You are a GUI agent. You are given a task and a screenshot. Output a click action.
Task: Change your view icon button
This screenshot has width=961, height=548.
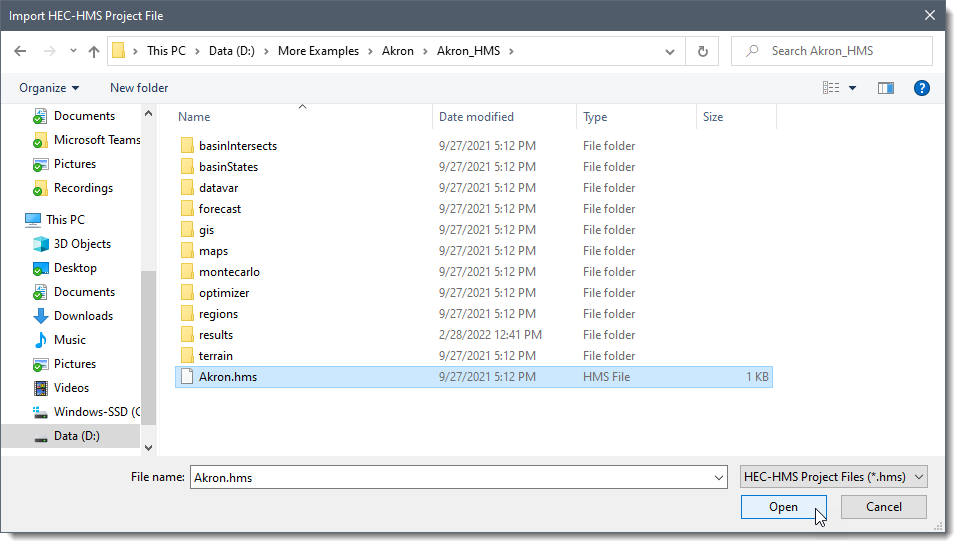click(830, 88)
